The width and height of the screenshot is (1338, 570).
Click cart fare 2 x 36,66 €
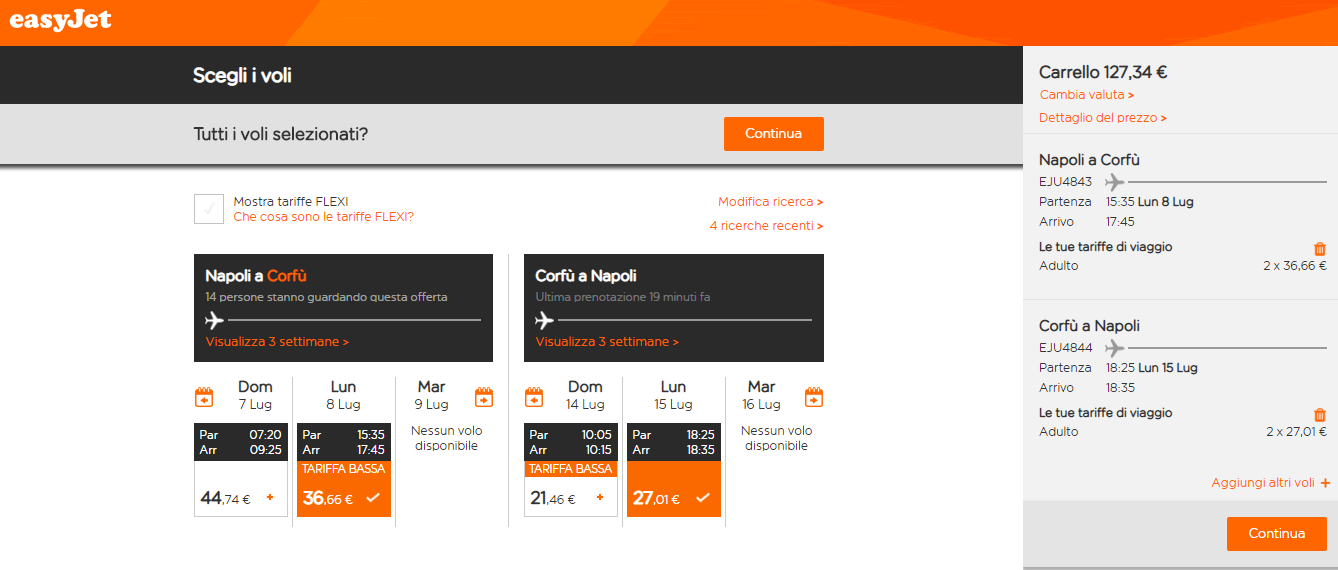(x=1295, y=266)
